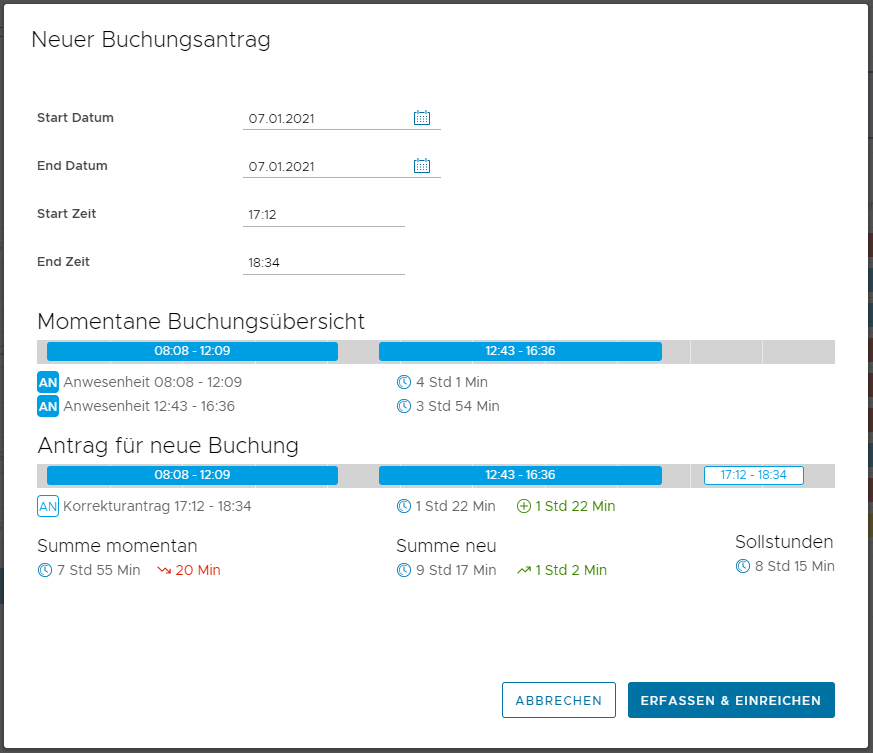The width and height of the screenshot is (873, 753).
Task: Click green plus icon beside 1 Std 22 Min
Action: pyautogui.click(x=524, y=506)
